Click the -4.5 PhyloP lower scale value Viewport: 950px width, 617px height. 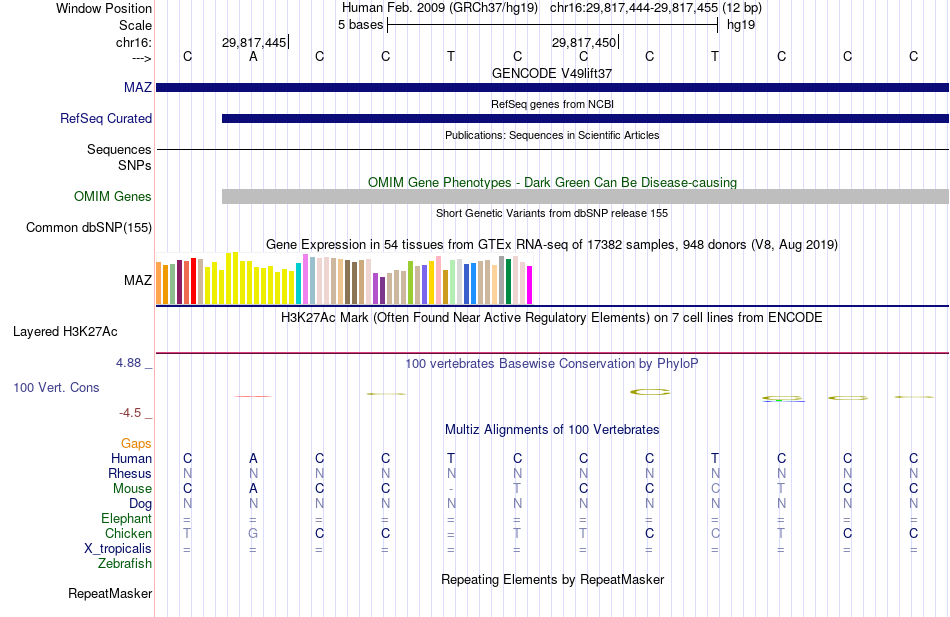pyautogui.click(x=130, y=413)
